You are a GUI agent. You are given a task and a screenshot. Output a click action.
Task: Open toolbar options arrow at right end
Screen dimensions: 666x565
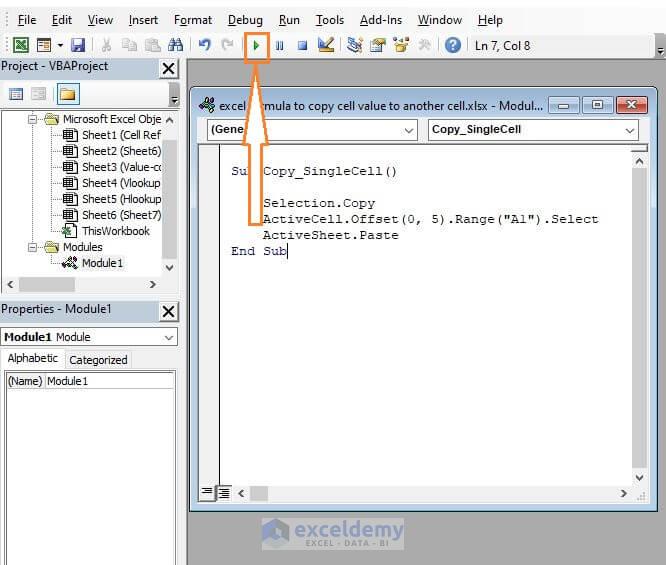point(660,50)
